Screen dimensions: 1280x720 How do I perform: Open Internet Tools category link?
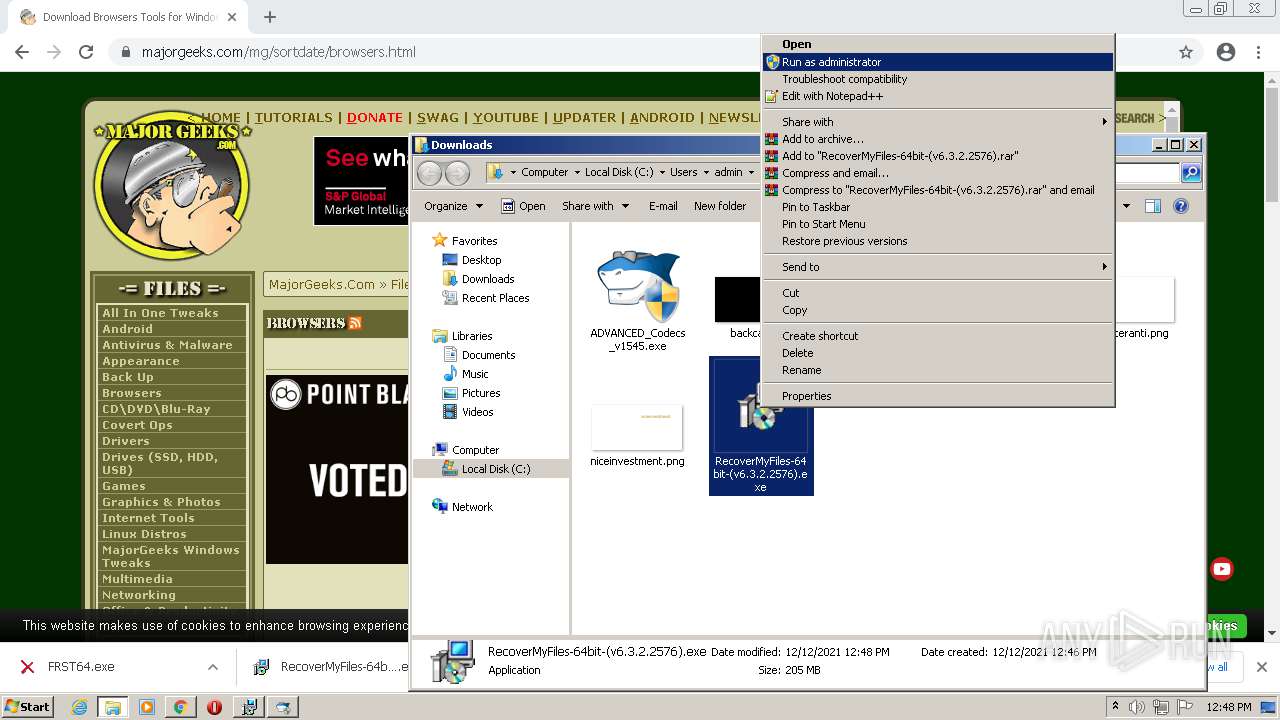(x=148, y=518)
